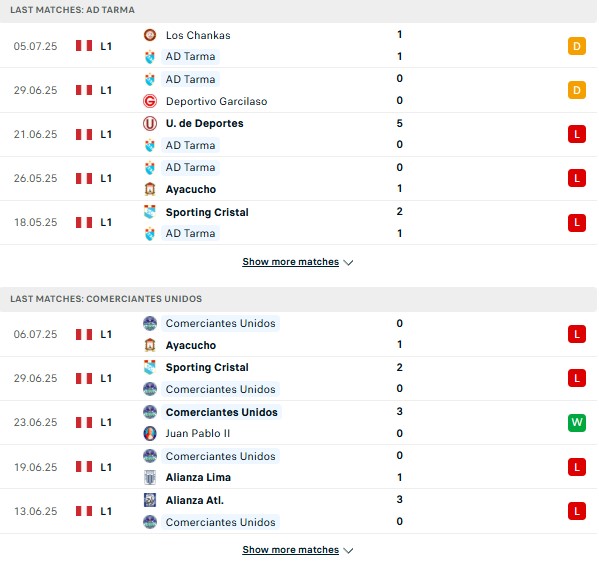Click the Juan Pablo II team logo
This screenshot has width=599, height=567.
[150, 433]
